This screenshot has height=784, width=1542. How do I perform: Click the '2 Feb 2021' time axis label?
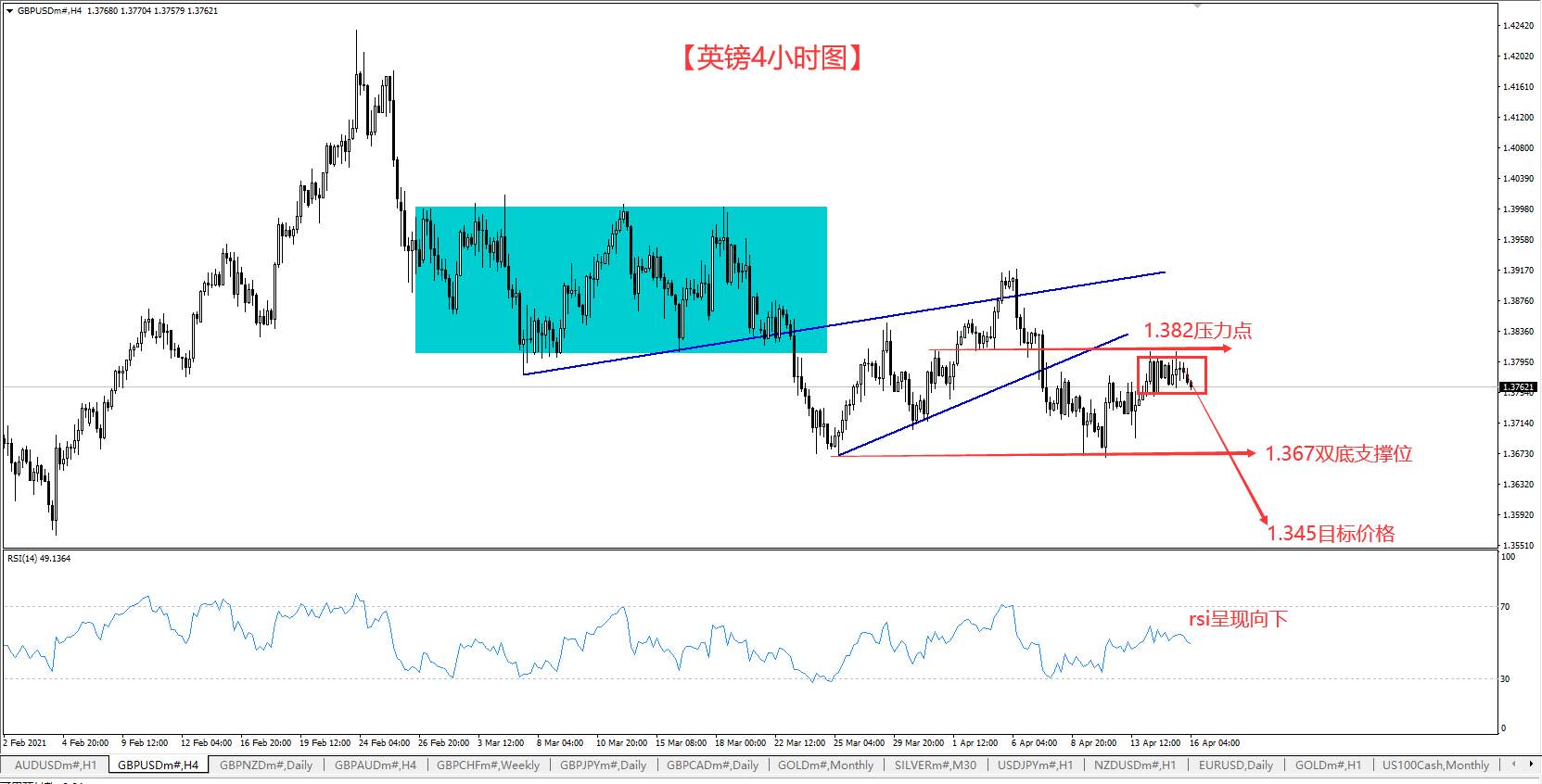point(25,743)
